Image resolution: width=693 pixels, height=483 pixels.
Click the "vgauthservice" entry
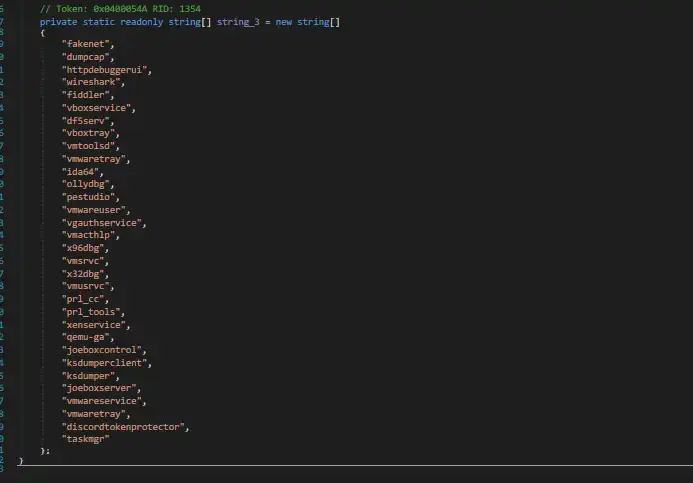tap(102, 222)
